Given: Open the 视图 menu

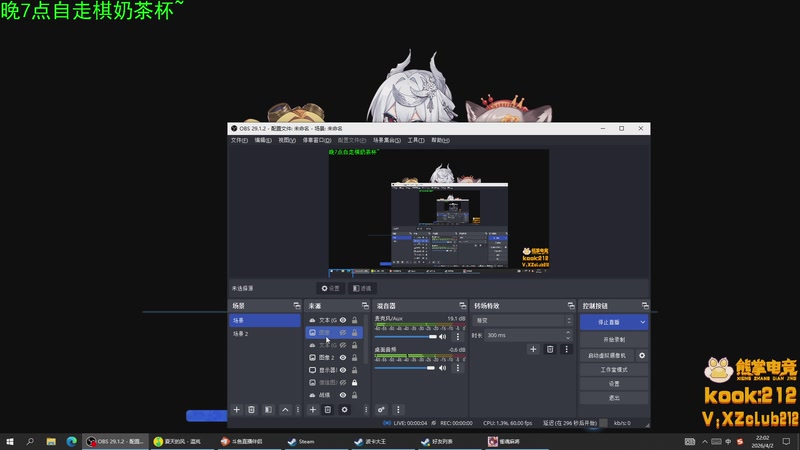Looking at the screenshot, I should coord(287,140).
